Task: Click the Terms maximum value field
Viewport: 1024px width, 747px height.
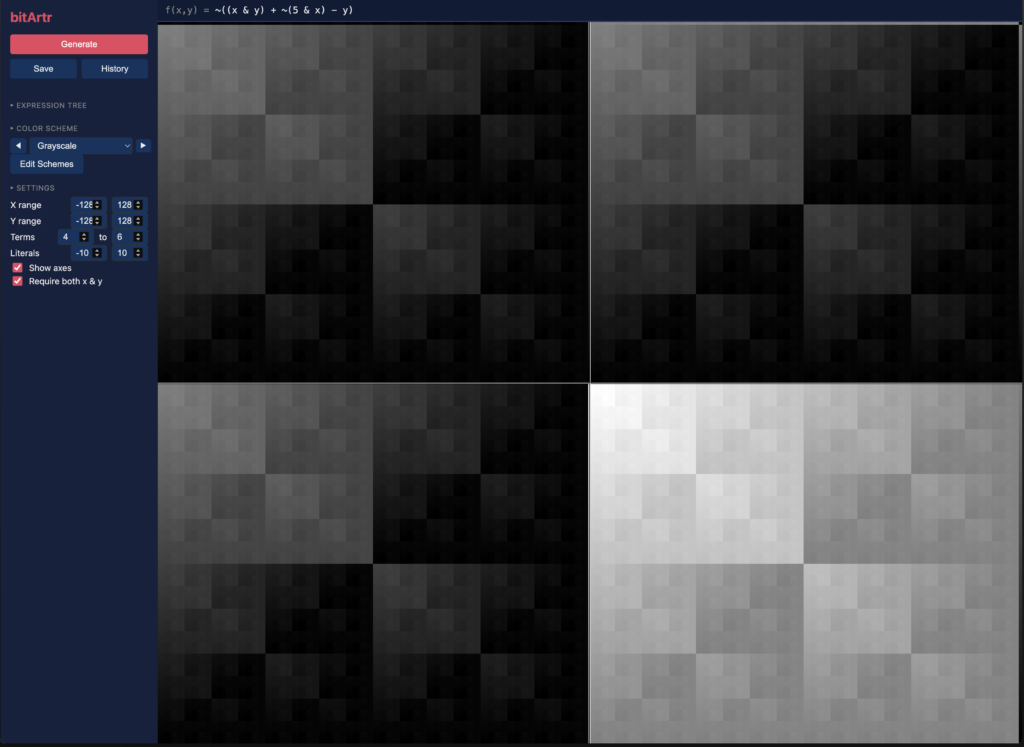Action: 129,237
